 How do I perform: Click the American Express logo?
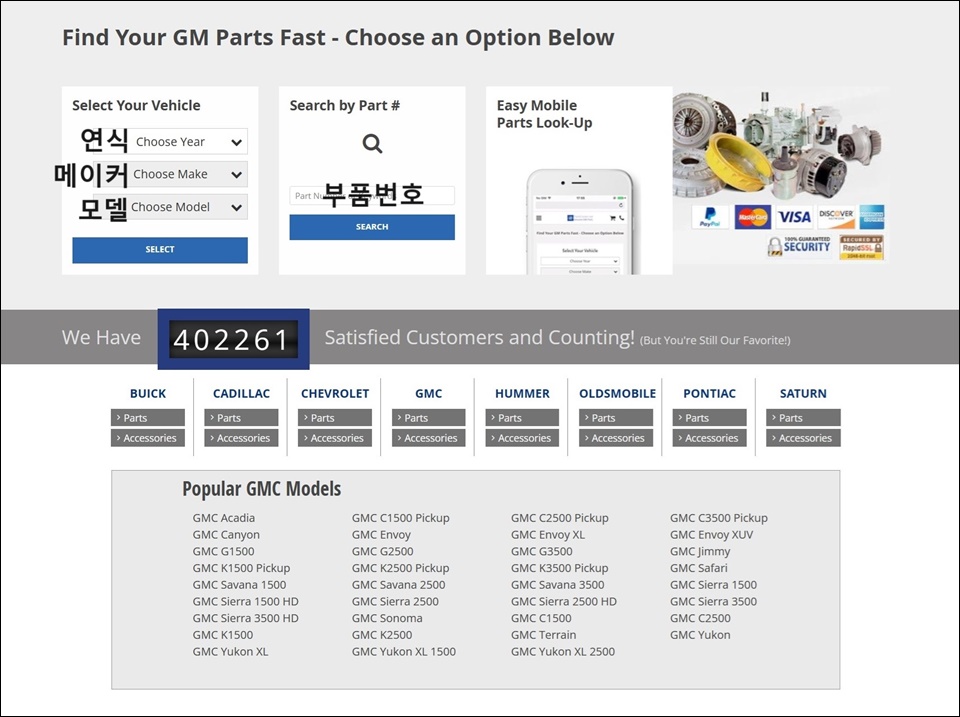click(872, 217)
